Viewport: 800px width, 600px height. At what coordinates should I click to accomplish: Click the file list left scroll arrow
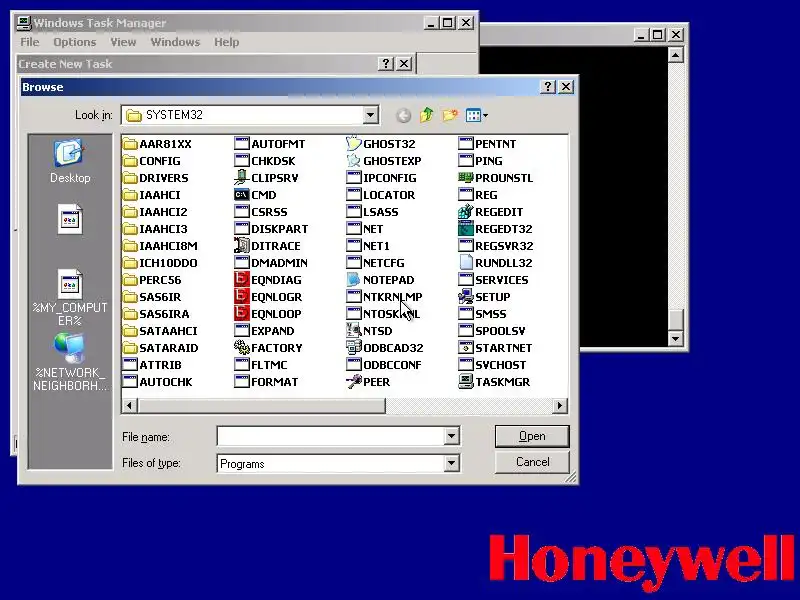pos(130,406)
